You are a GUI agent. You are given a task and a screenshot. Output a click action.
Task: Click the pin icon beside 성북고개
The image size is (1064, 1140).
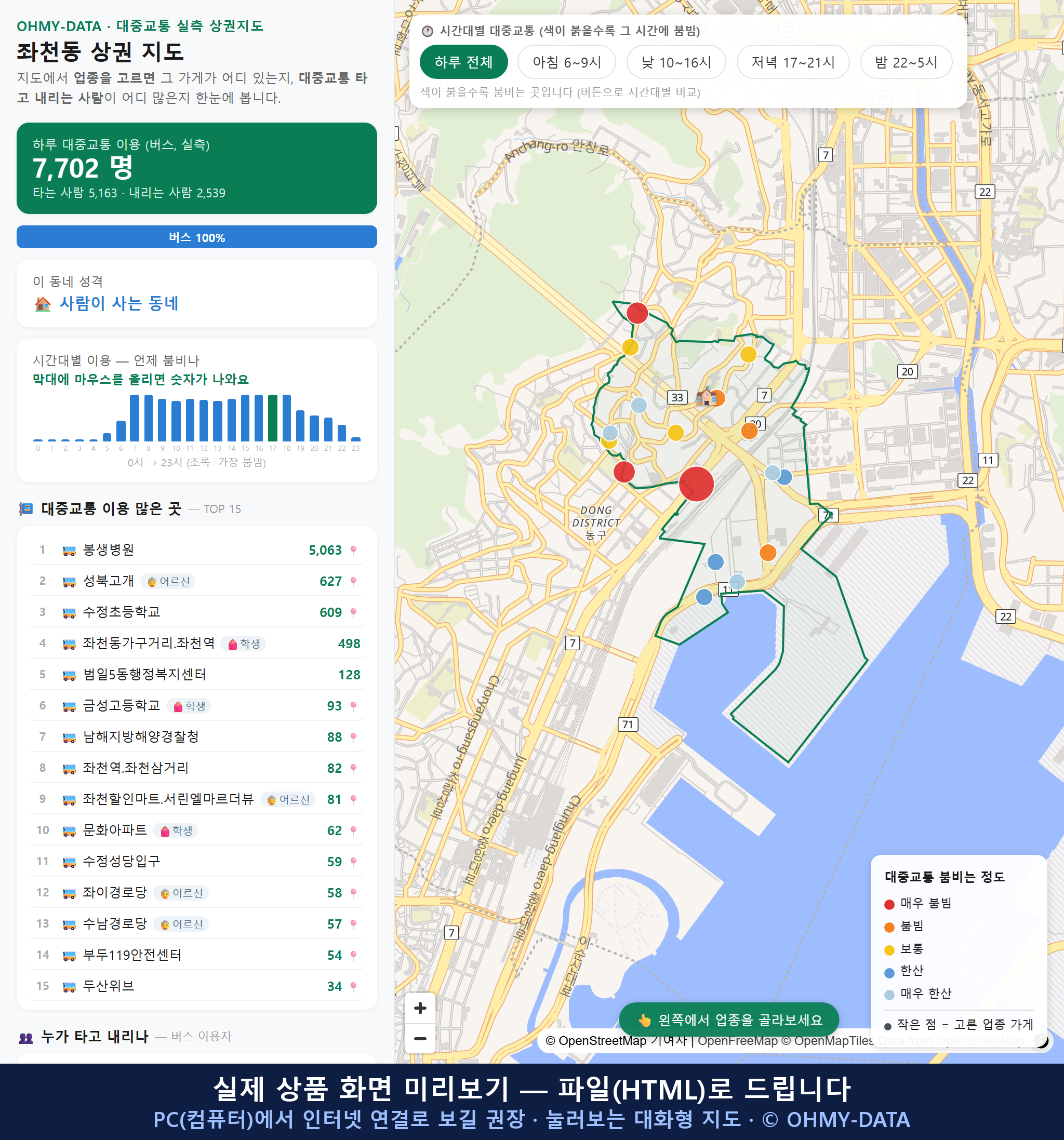click(x=353, y=582)
